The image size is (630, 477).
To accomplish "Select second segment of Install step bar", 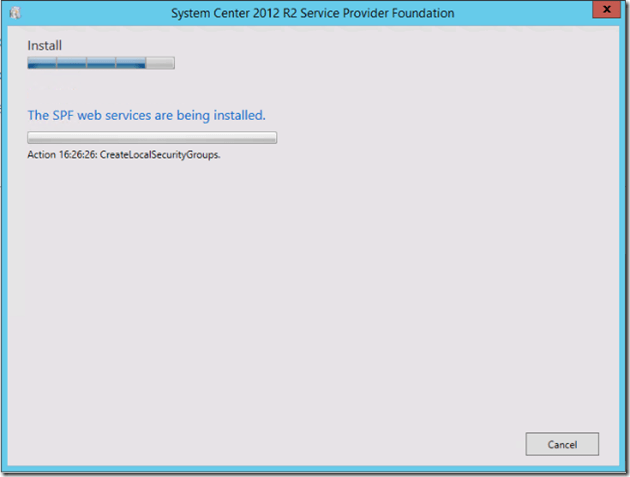I will click(72, 63).
